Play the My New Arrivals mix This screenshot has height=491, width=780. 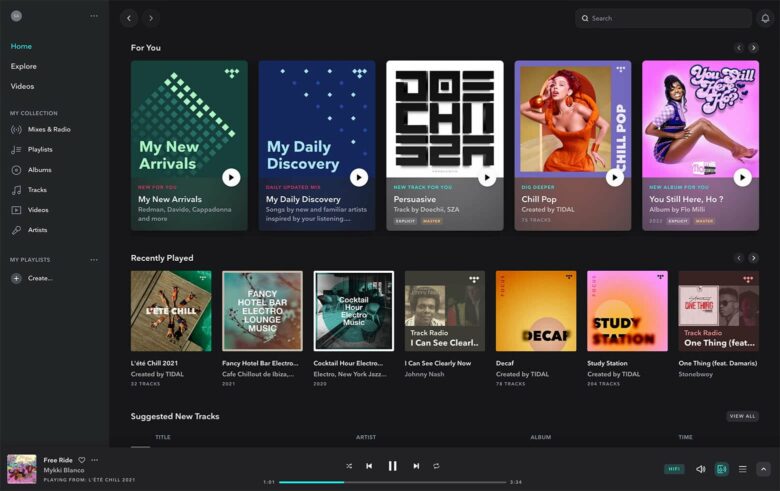(231, 178)
